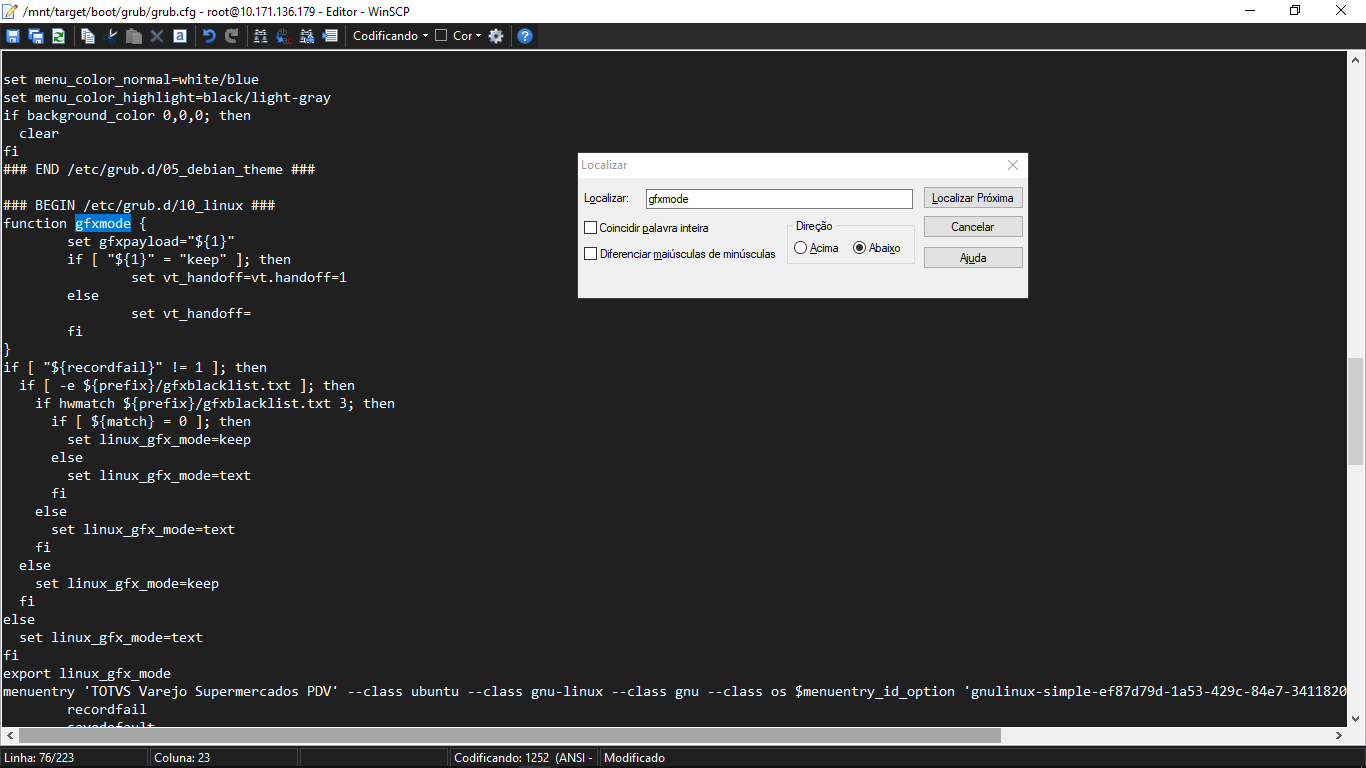Viewport: 1366px width, 768px height.
Task: Enable Diferenciar maiúsculas de minúsculas checkbox
Action: click(x=591, y=254)
